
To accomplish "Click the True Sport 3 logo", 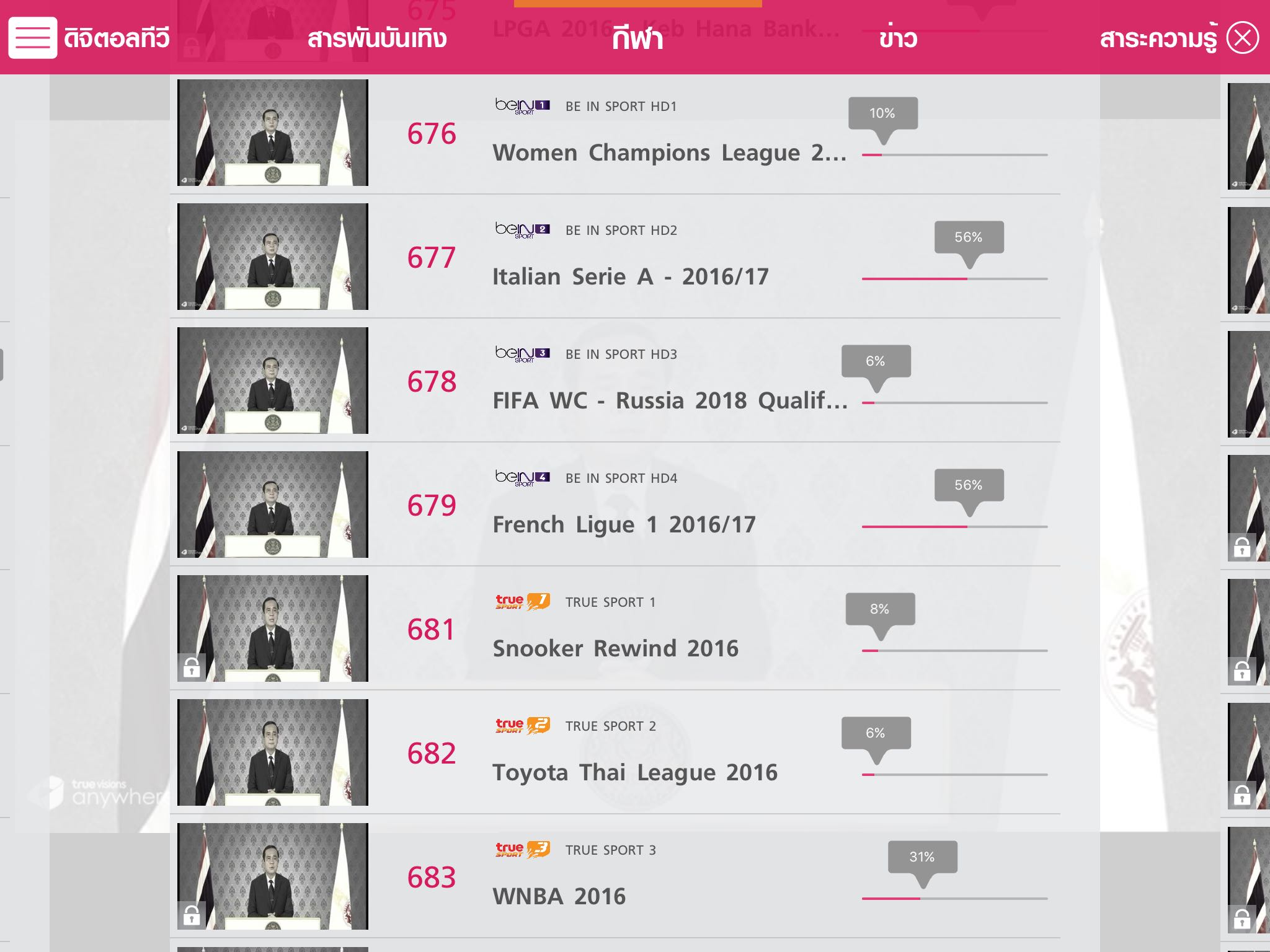I will [x=522, y=850].
